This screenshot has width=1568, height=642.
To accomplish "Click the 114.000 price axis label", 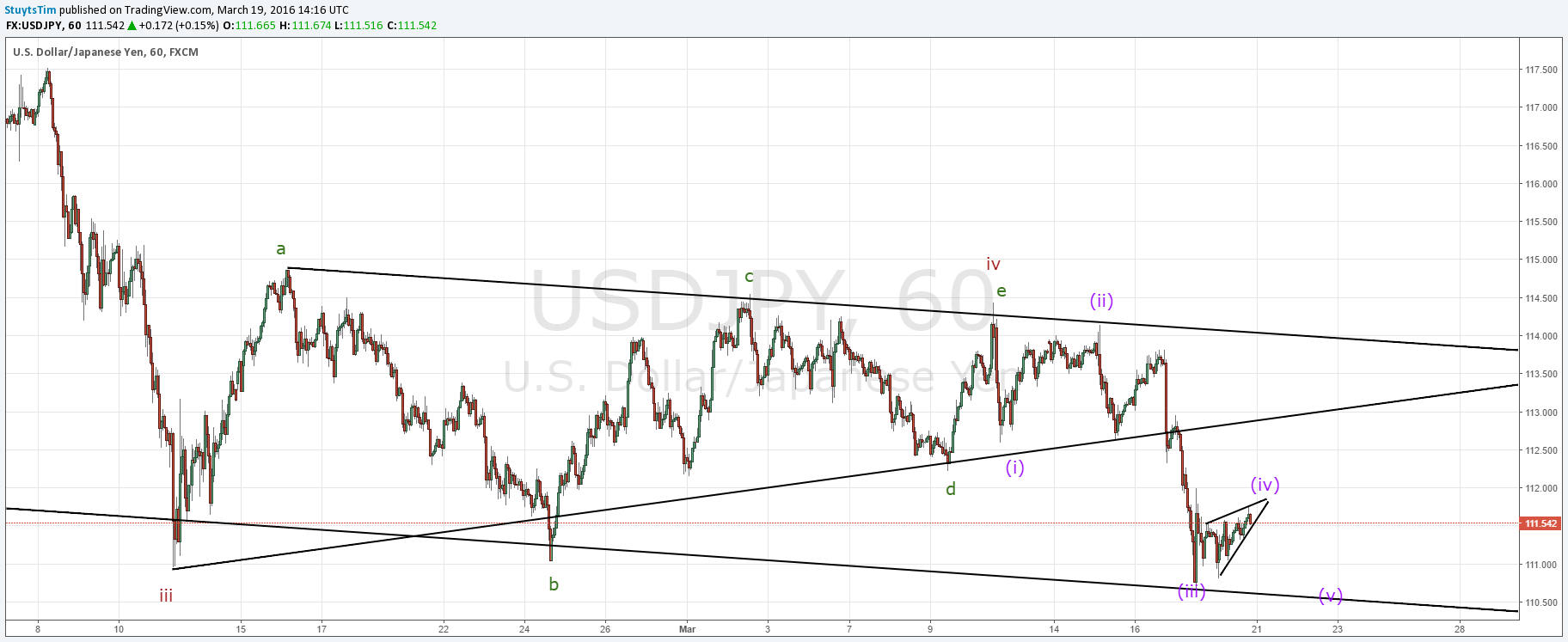I will (x=1541, y=336).
